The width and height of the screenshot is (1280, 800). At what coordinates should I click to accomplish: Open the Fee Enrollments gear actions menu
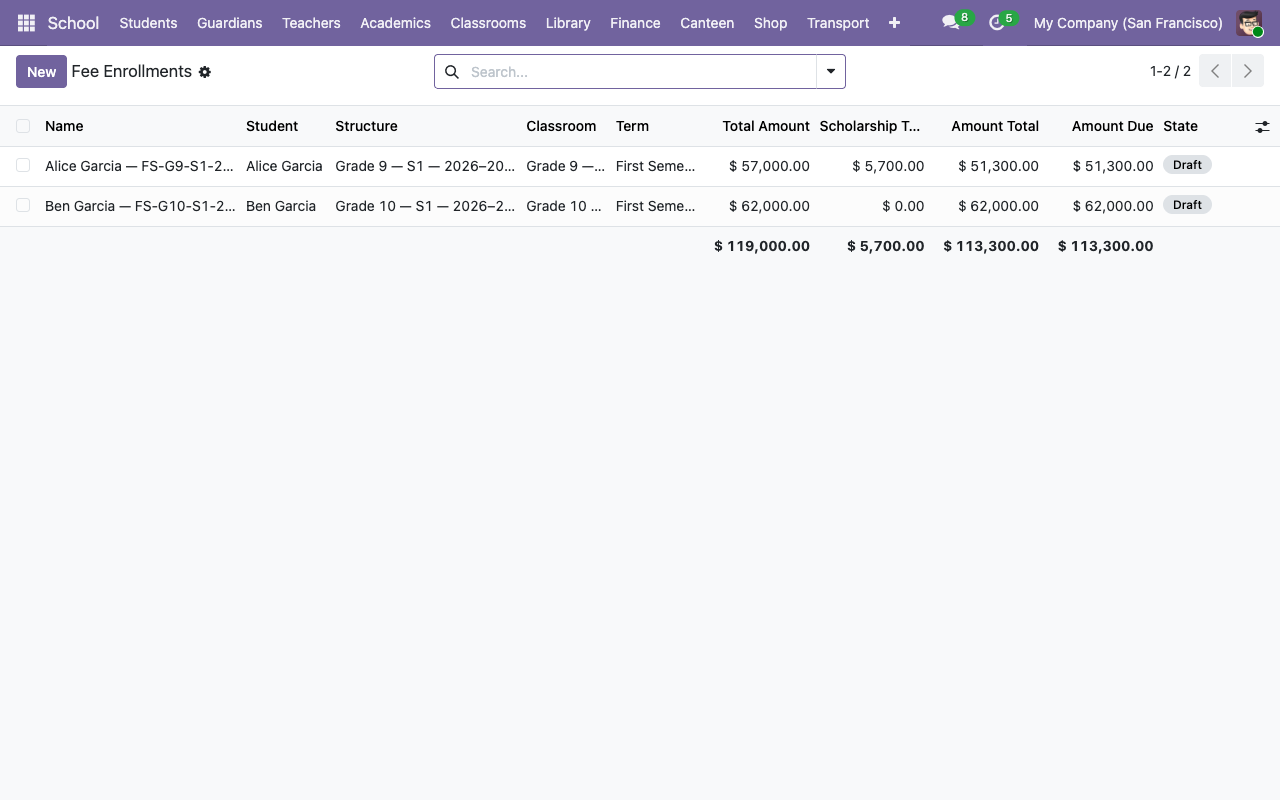click(205, 72)
